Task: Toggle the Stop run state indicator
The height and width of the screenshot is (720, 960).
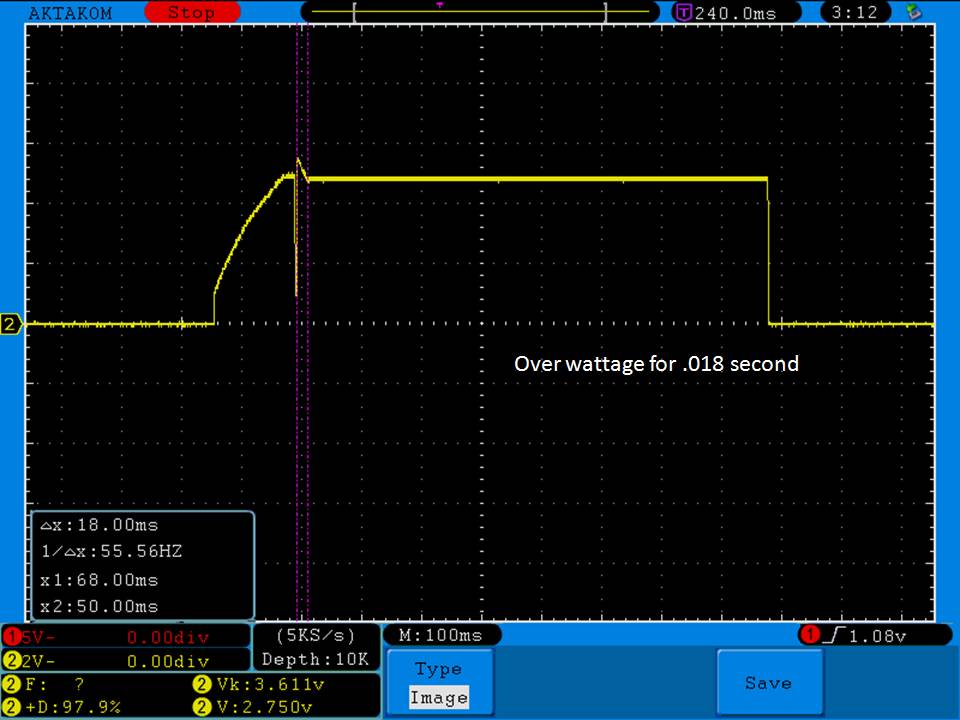Action: (190, 13)
